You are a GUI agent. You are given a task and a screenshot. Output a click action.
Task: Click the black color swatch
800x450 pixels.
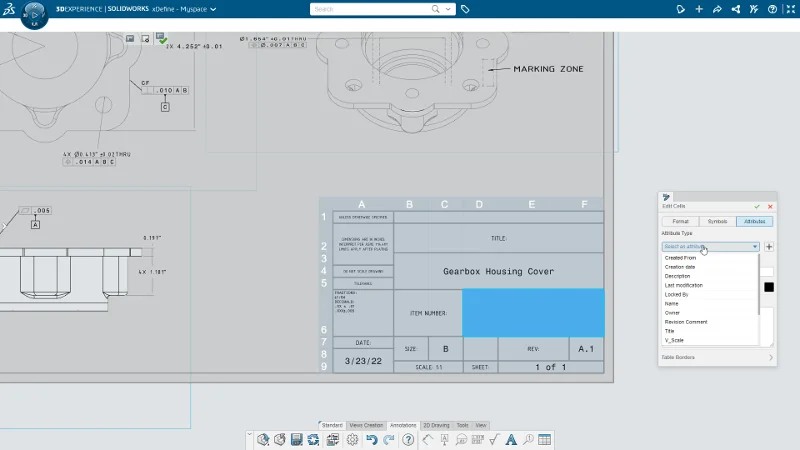click(769, 288)
